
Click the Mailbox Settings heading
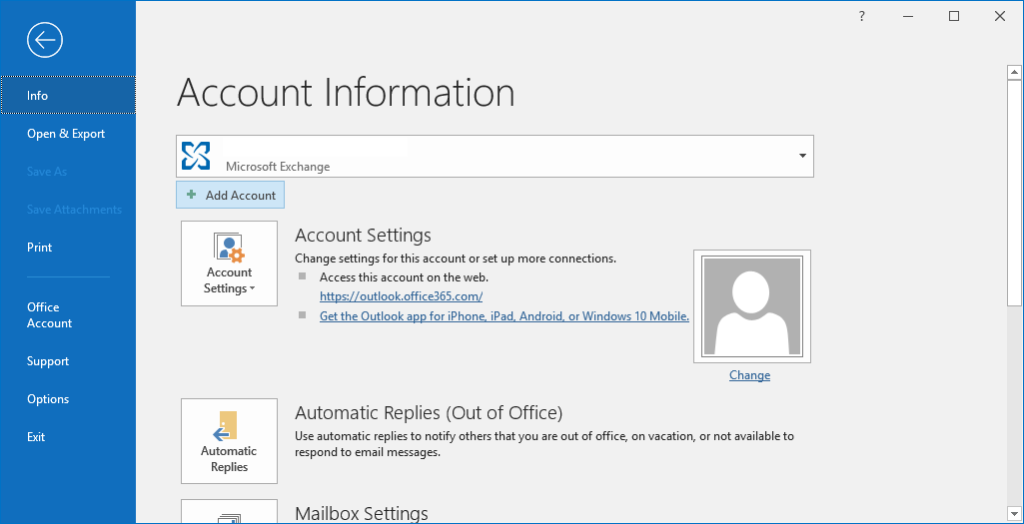(x=362, y=513)
